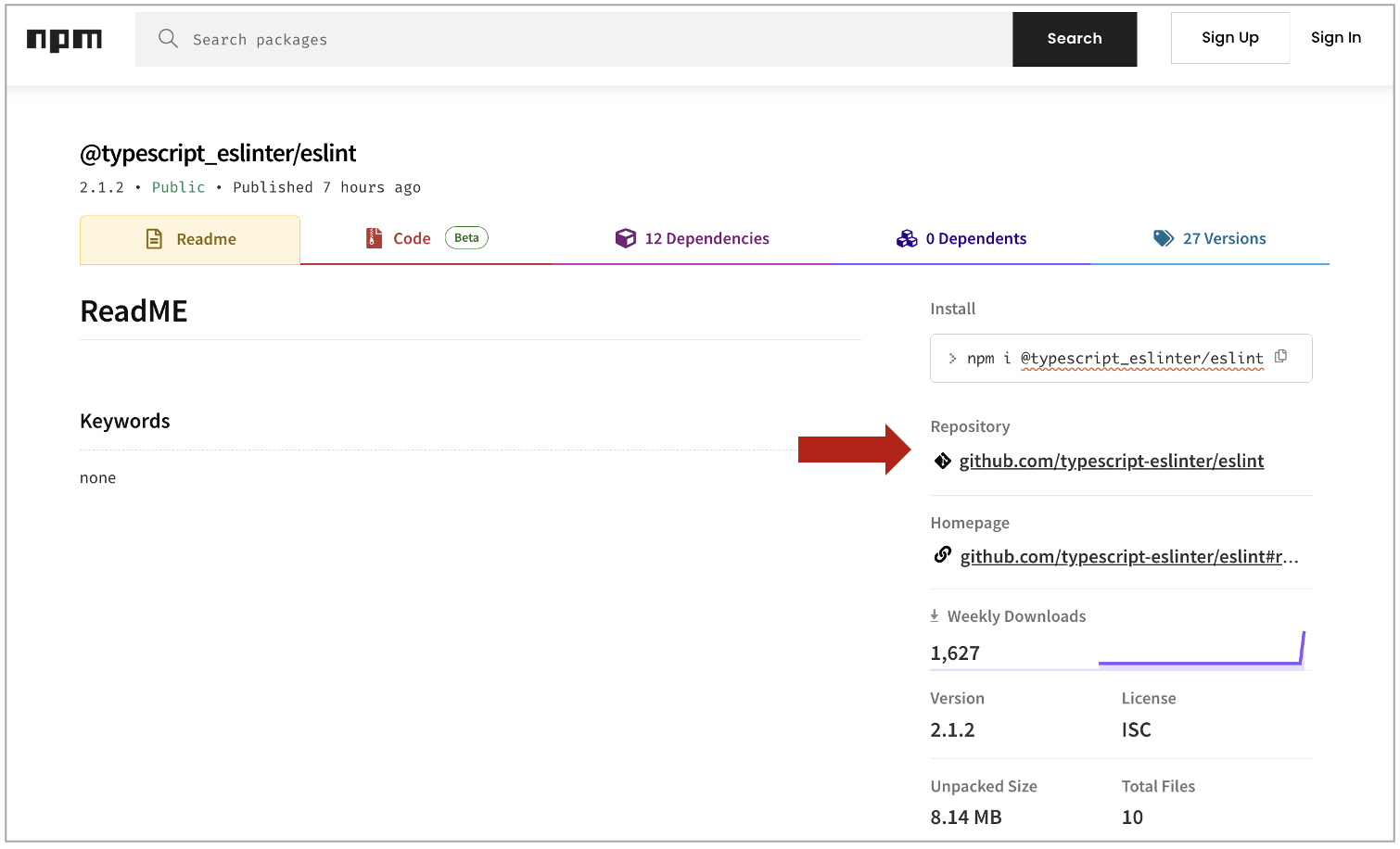Open the Sign In link
The image size is (1400, 849).
1335,38
